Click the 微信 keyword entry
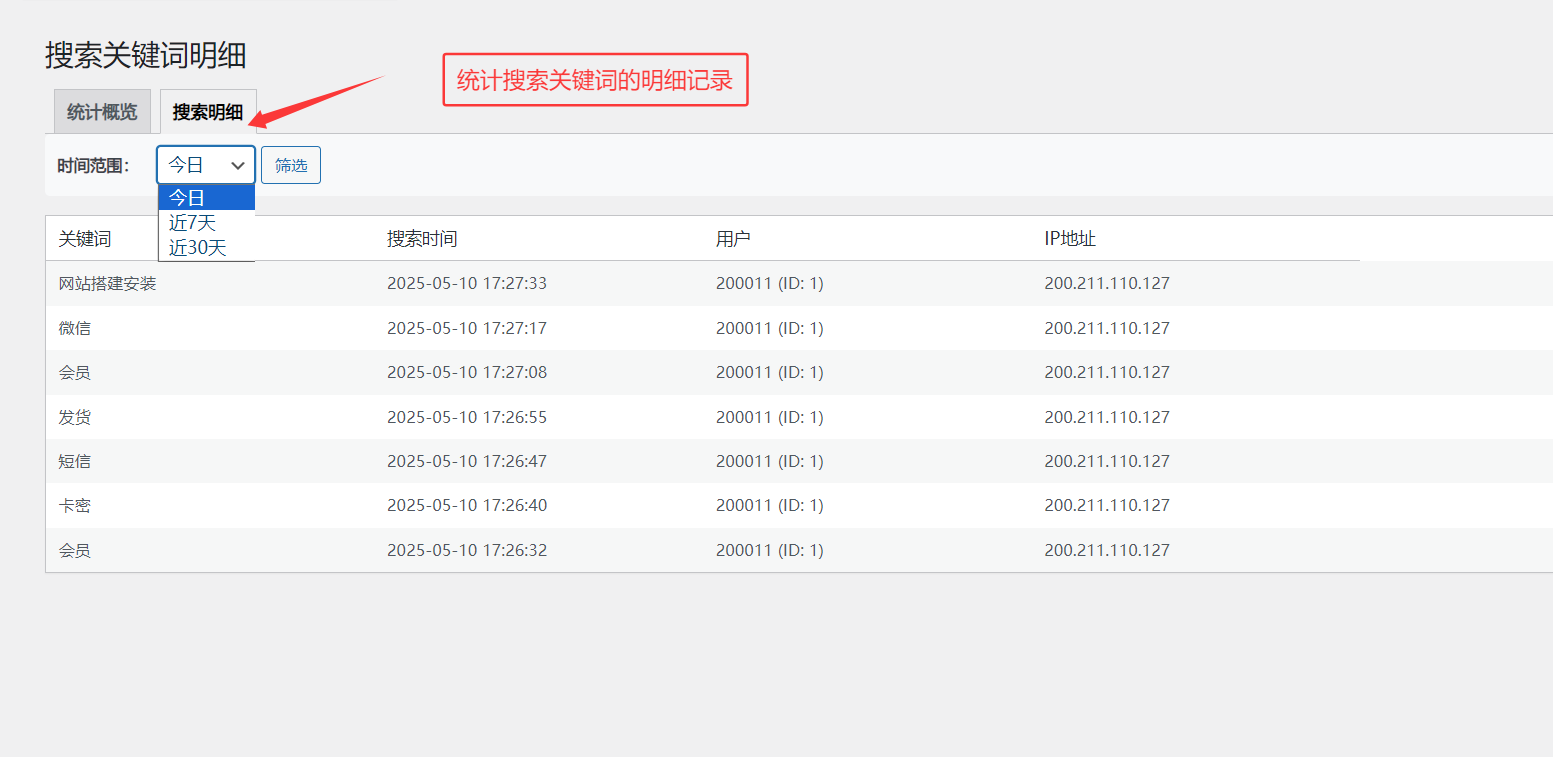This screenshot has height=757, width=1553. [75, 328]
